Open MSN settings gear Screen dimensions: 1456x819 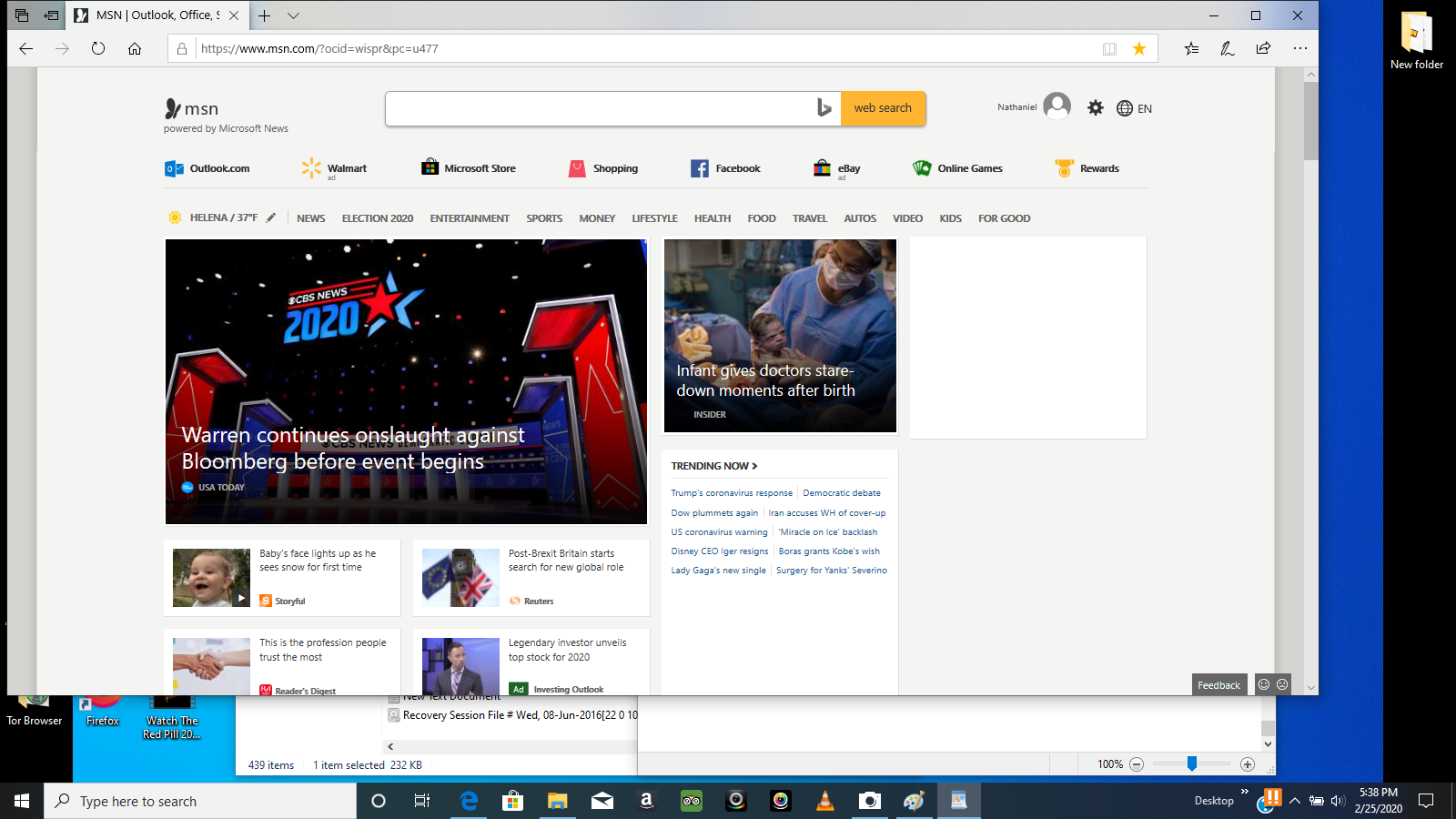click(x=1096, y=108)
